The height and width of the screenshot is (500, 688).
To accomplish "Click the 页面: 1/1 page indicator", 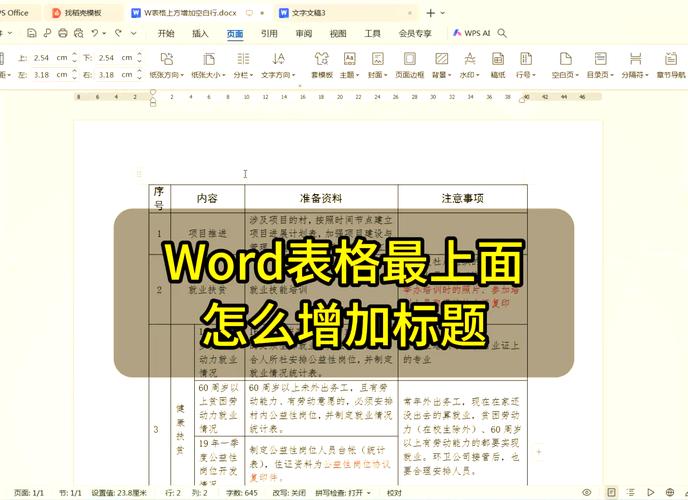I will click(x=29, y=493).
